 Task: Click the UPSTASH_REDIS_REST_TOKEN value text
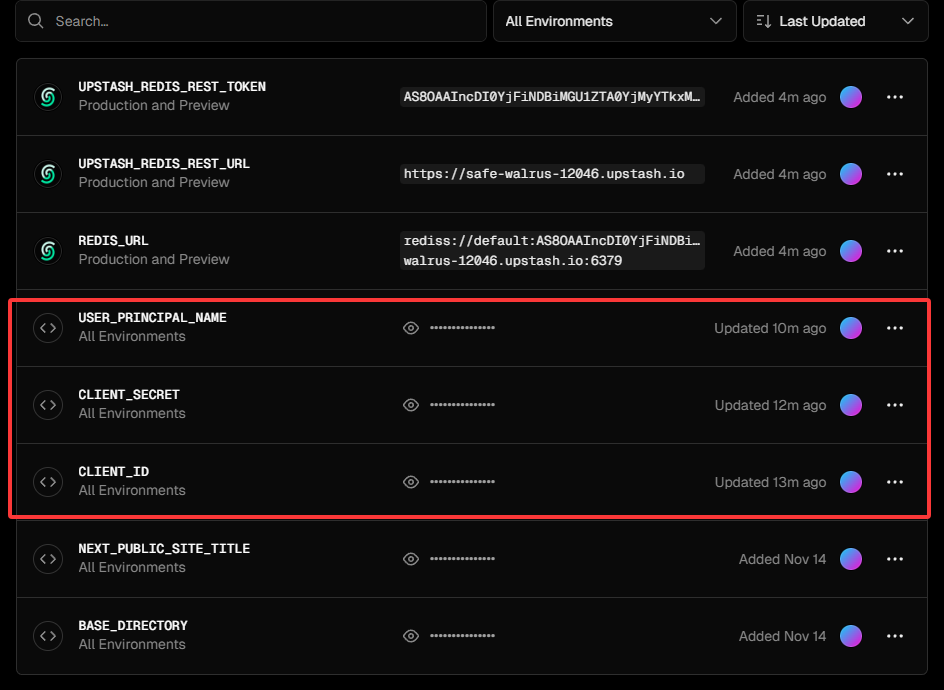(552, 97)
